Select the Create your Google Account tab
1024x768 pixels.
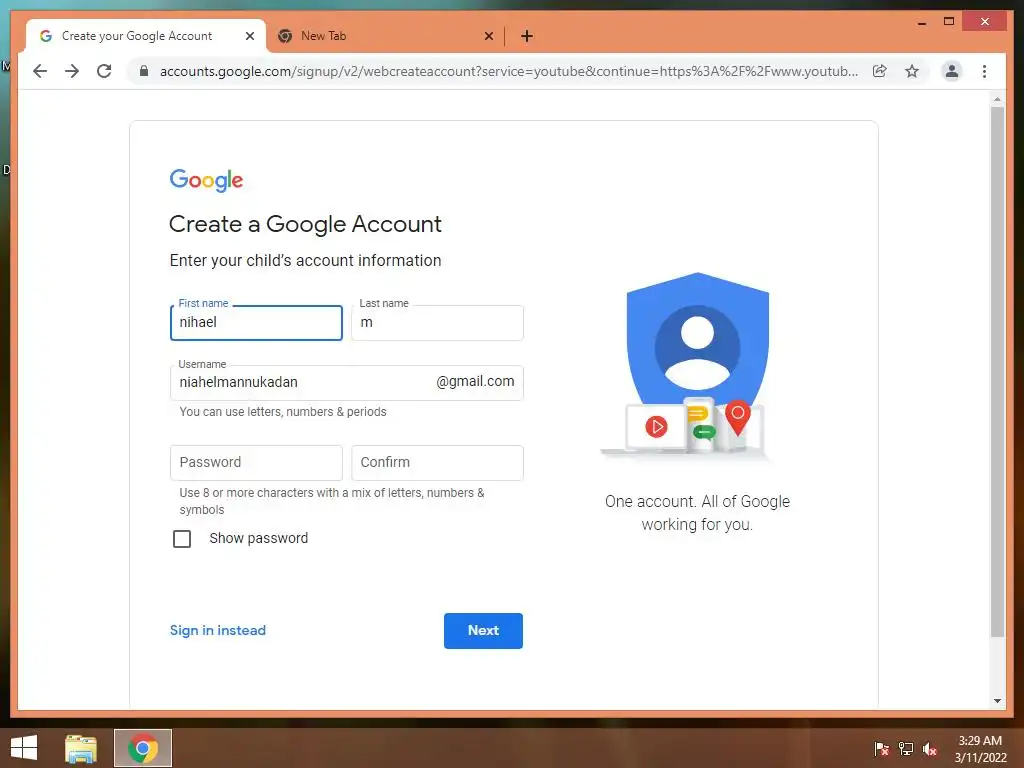[x=146, y=36]
